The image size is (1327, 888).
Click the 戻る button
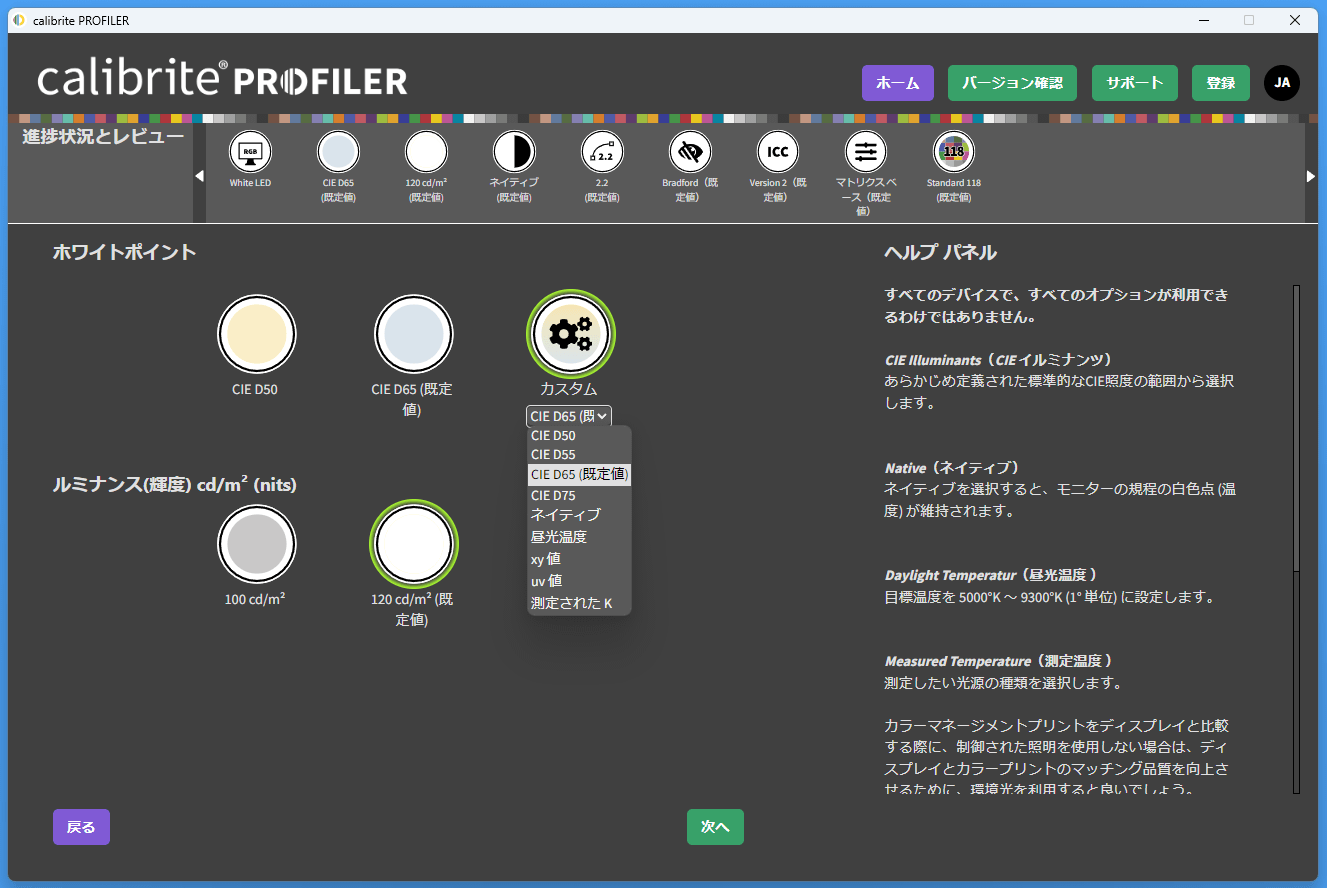point(81,827)
